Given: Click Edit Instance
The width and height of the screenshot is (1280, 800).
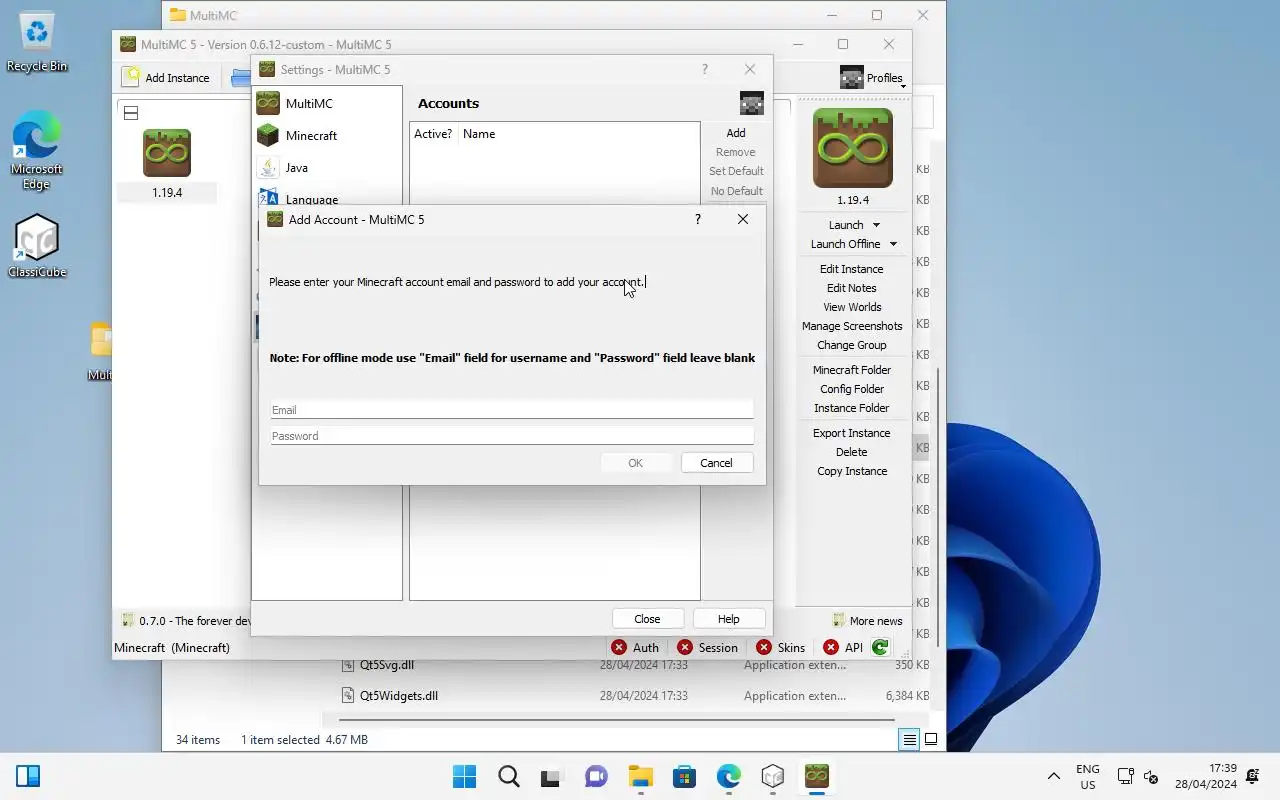Looking at the screenshot, I should (852, 269).
